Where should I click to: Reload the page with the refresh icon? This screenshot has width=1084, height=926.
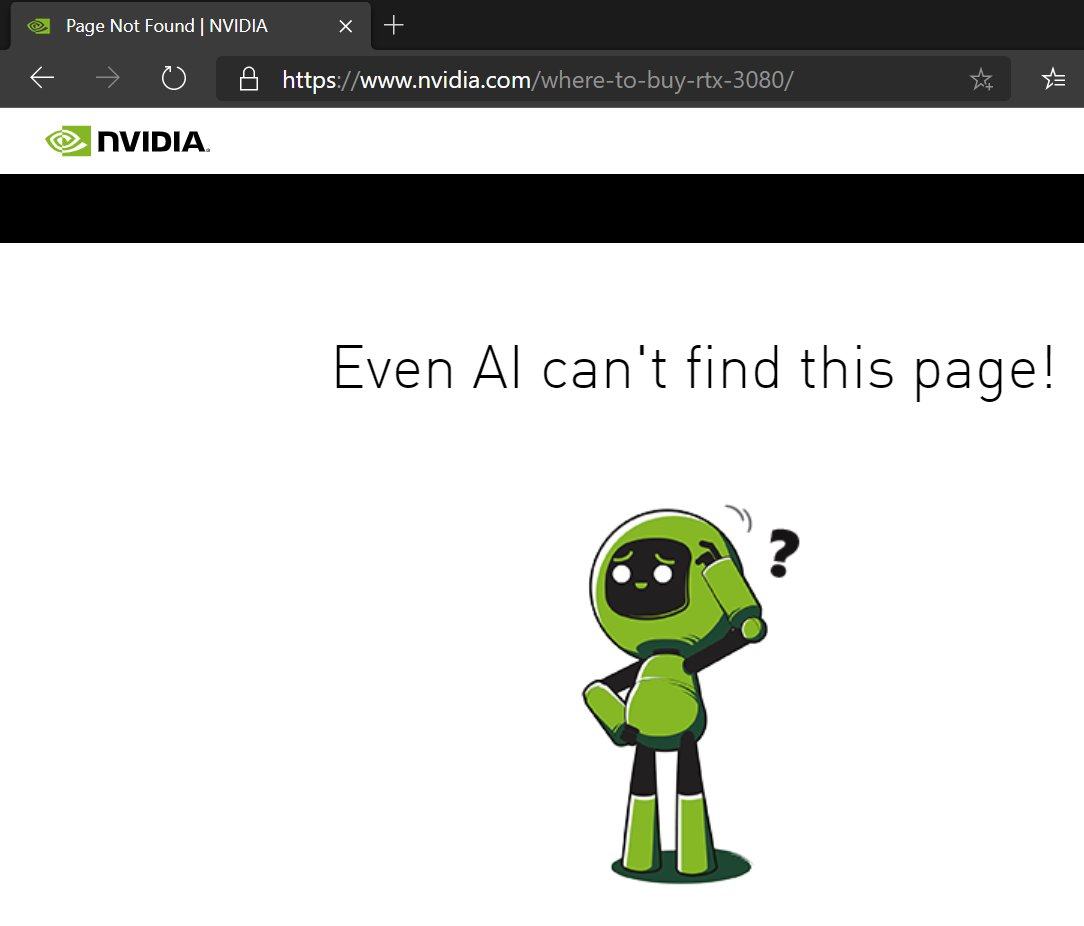[174, 78]
